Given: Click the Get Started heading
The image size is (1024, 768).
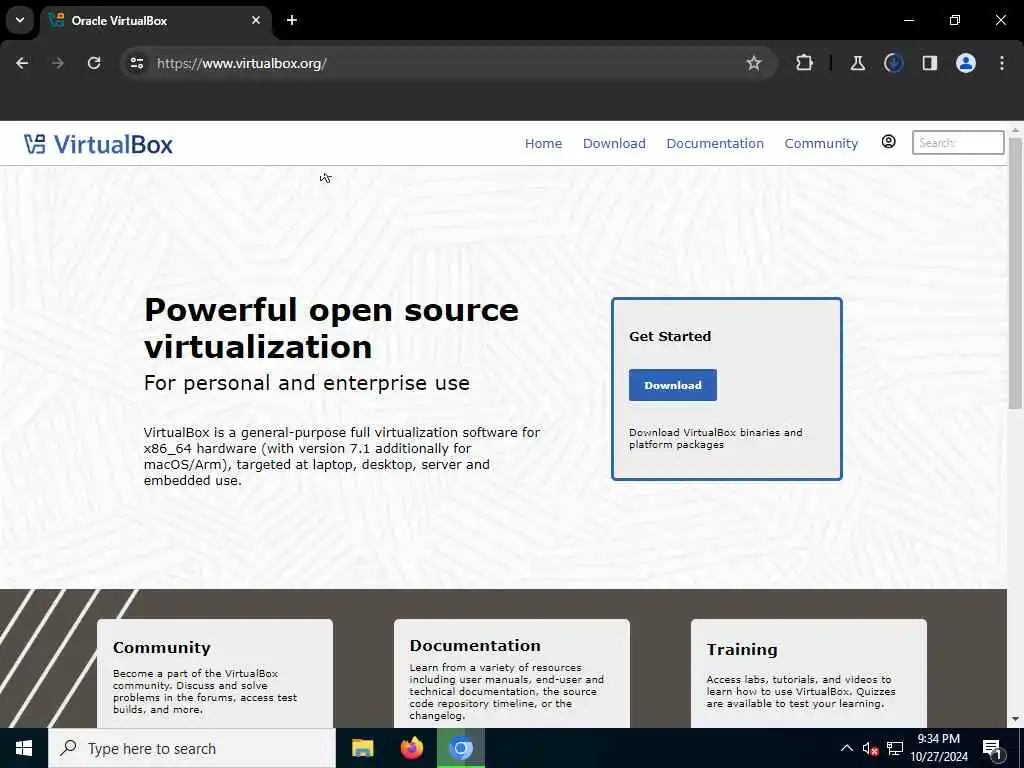Looking at the screenshot, I should [669, 336].
